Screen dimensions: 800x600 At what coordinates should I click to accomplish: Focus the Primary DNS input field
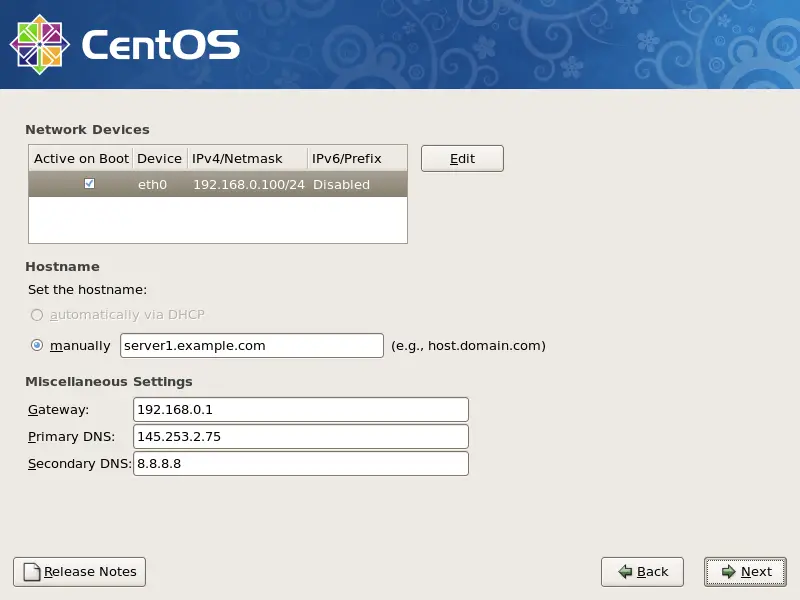(300, 437)
